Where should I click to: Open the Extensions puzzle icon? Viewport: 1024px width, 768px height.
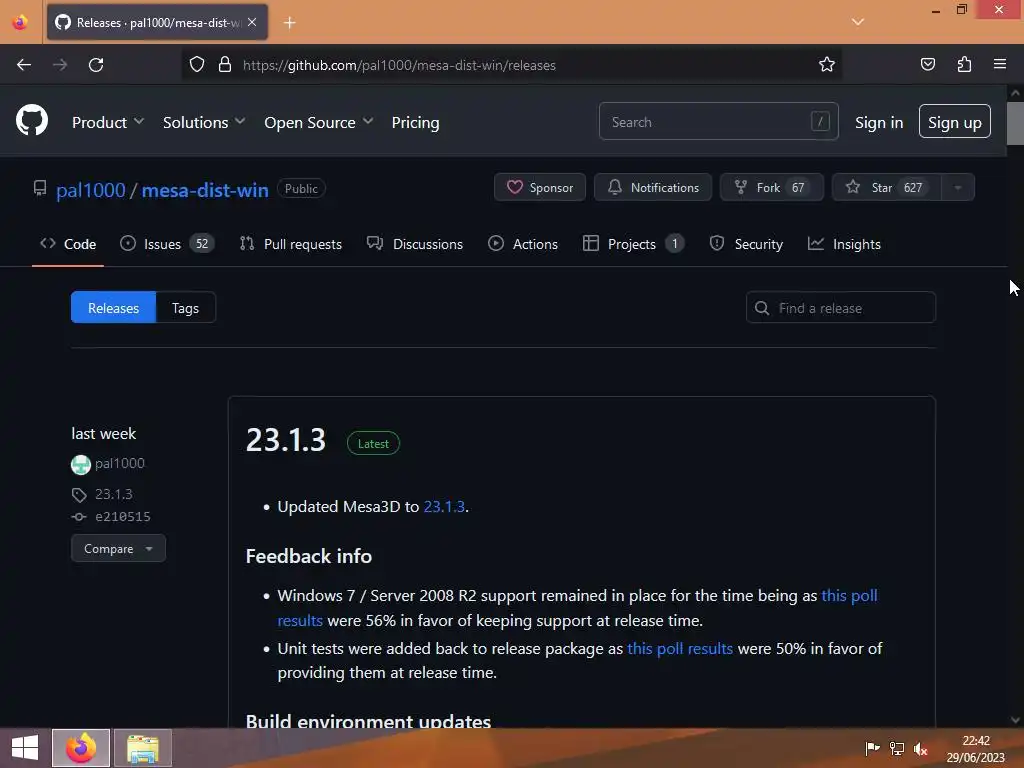pos(964,65)
